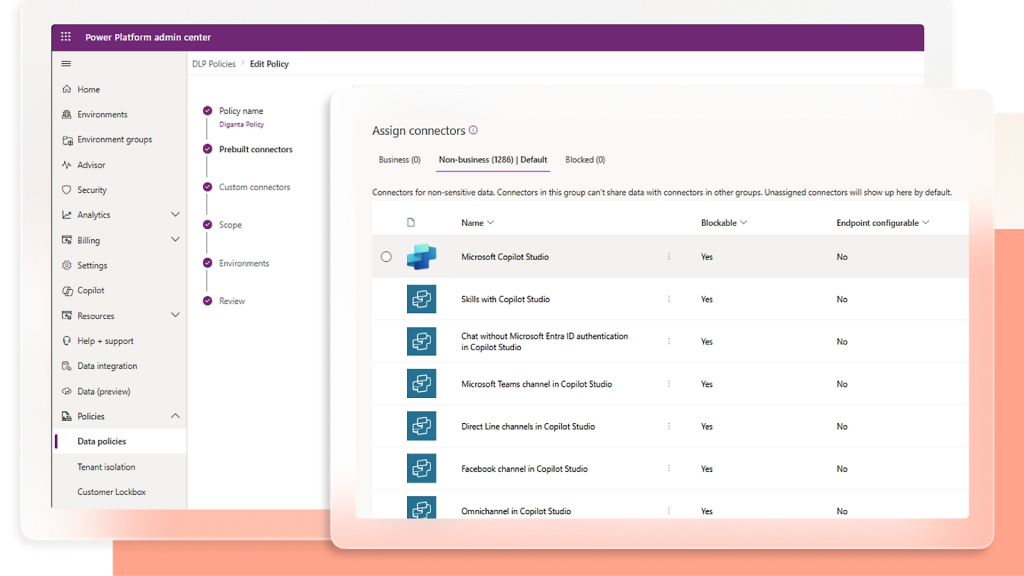Collapse the navigation hamburger menu
The height and width of the screenshot is (576, 1024).
pyautogui.click(x=66, y=63)
